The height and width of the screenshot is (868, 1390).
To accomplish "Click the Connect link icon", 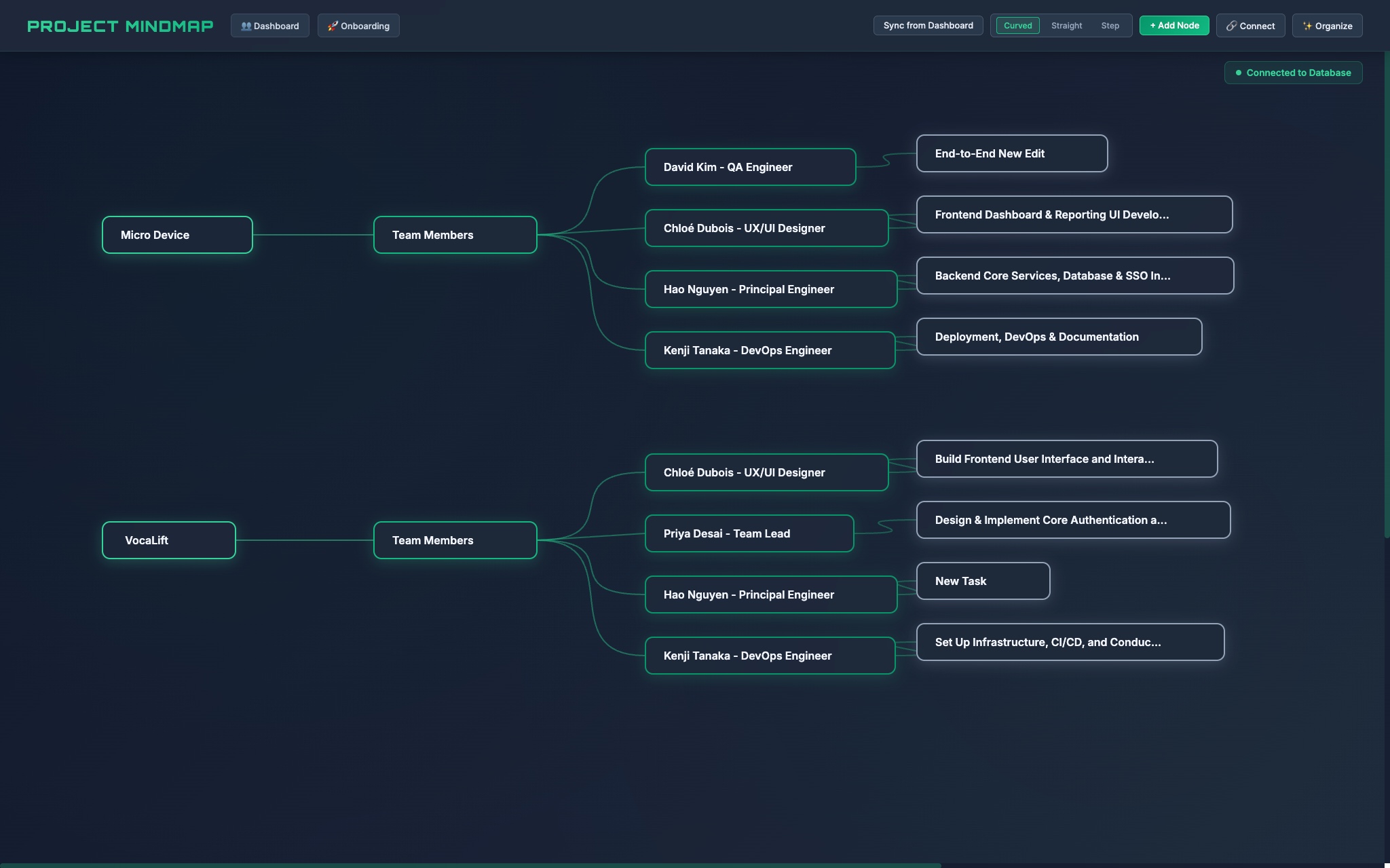I will pyautogui.click(x=1231, y=26).
